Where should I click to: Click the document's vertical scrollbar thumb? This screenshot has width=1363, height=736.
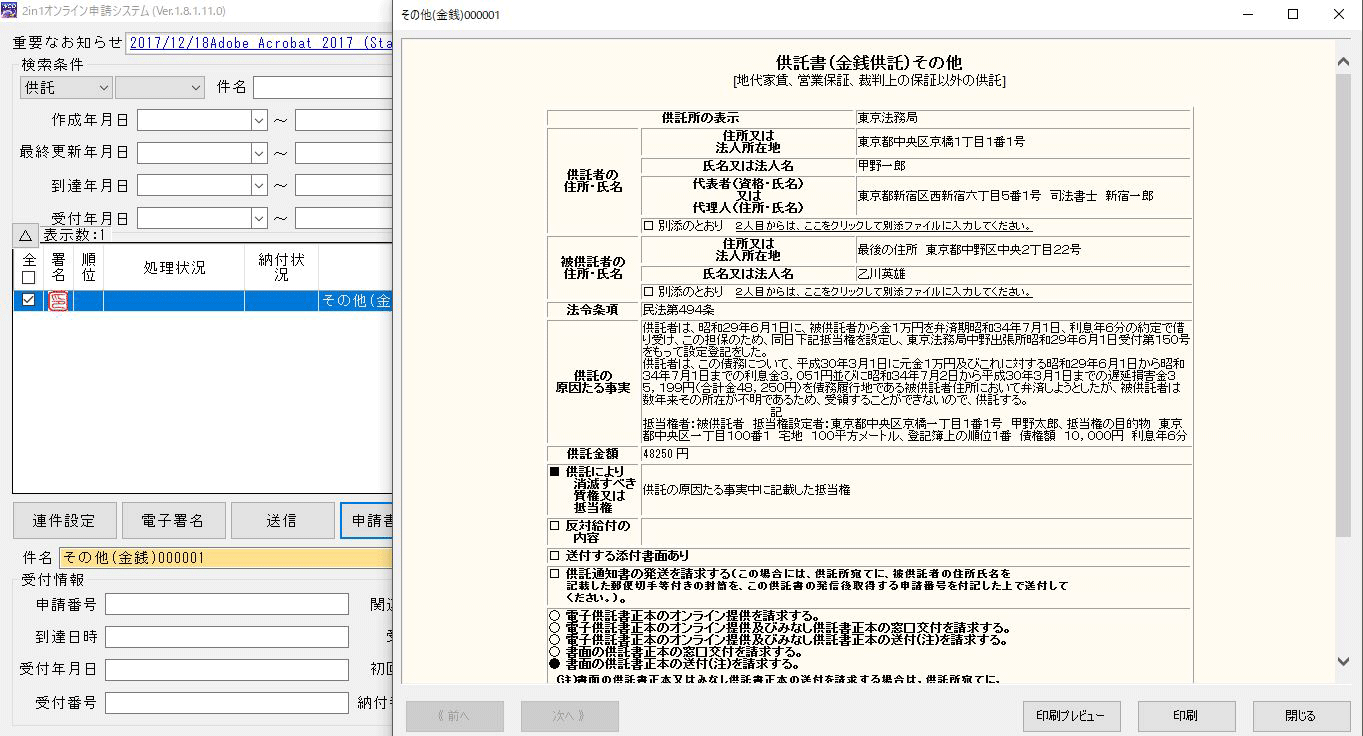(1344, 300)
